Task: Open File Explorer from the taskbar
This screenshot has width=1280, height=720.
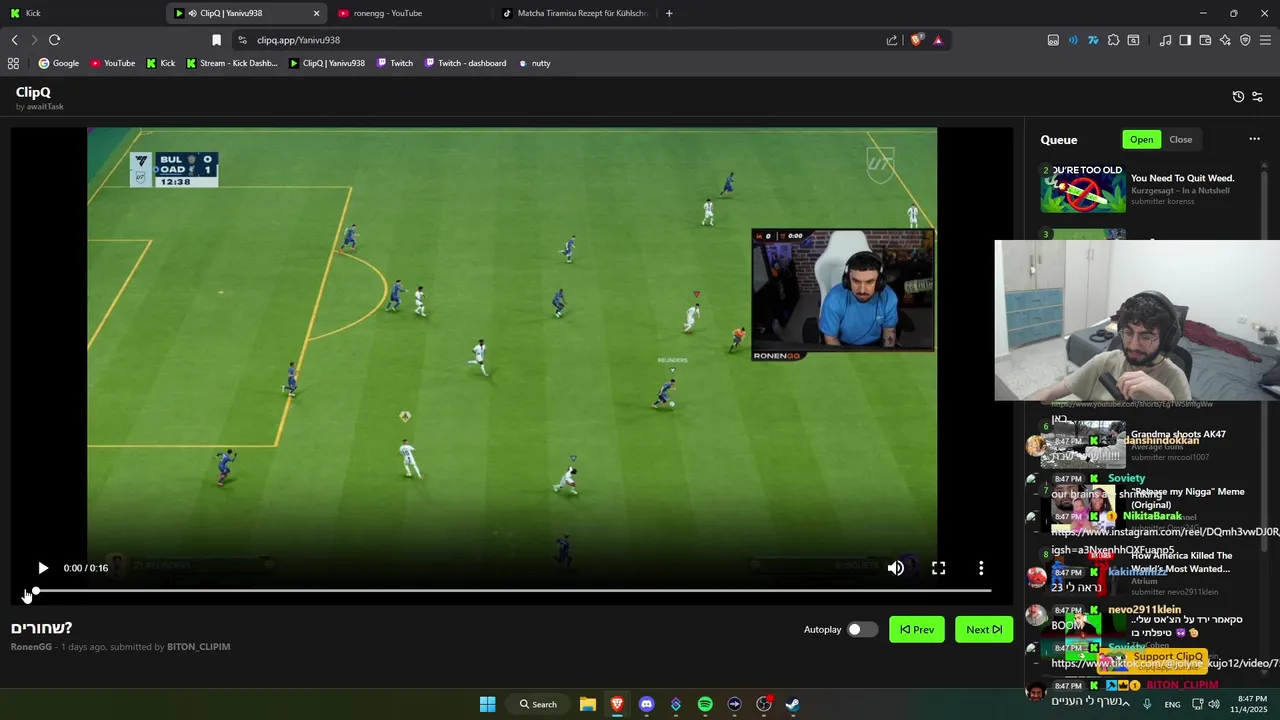Action: tap(588, 704)
